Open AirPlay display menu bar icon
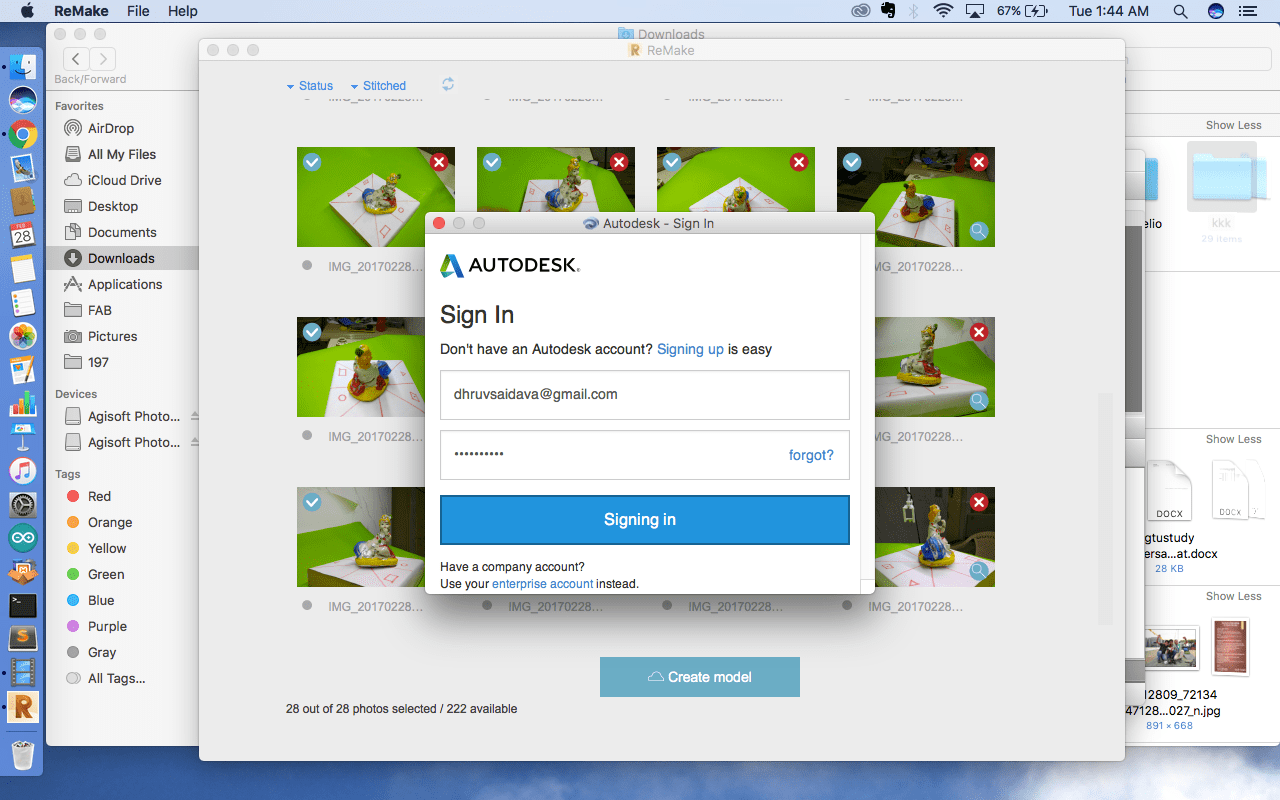Image resolution: width=1280 pixels, height=800 pixels. coord(975,11)
